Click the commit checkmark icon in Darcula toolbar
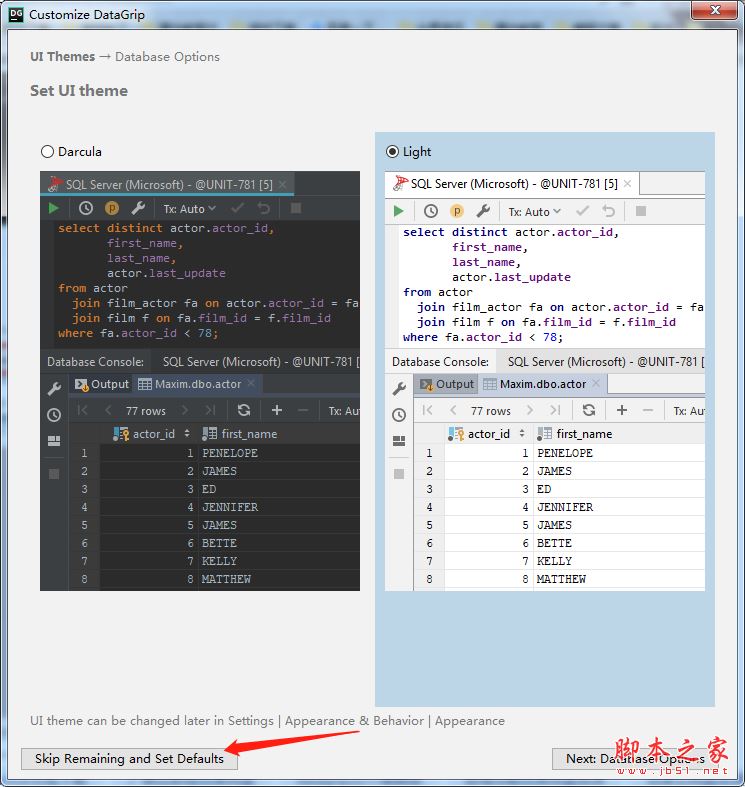 tap(237, 208)
